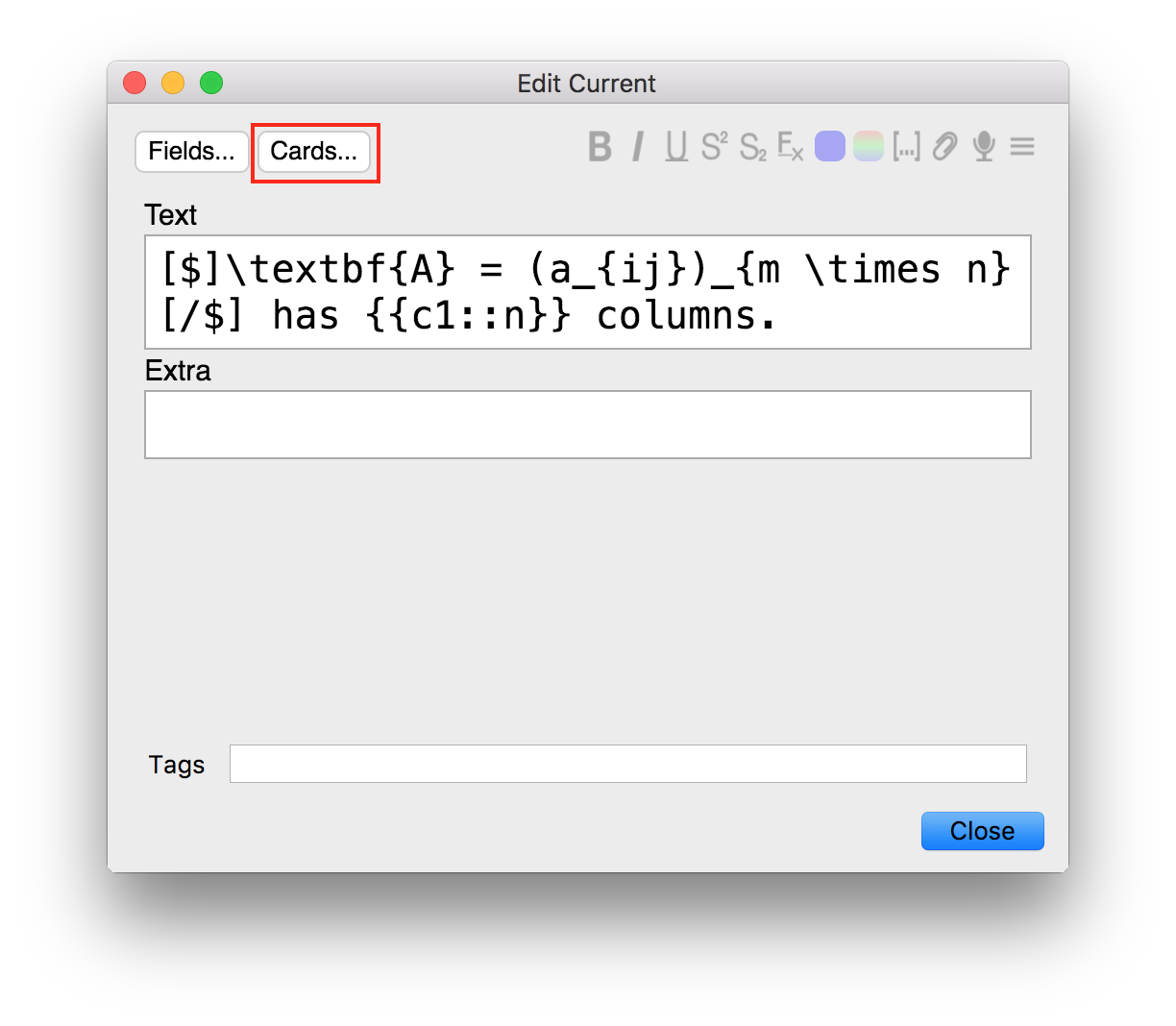The height and width of the screenshot is (1026, 1176).
Task: Zoom the window with the green button
Action: pos(211,84)
